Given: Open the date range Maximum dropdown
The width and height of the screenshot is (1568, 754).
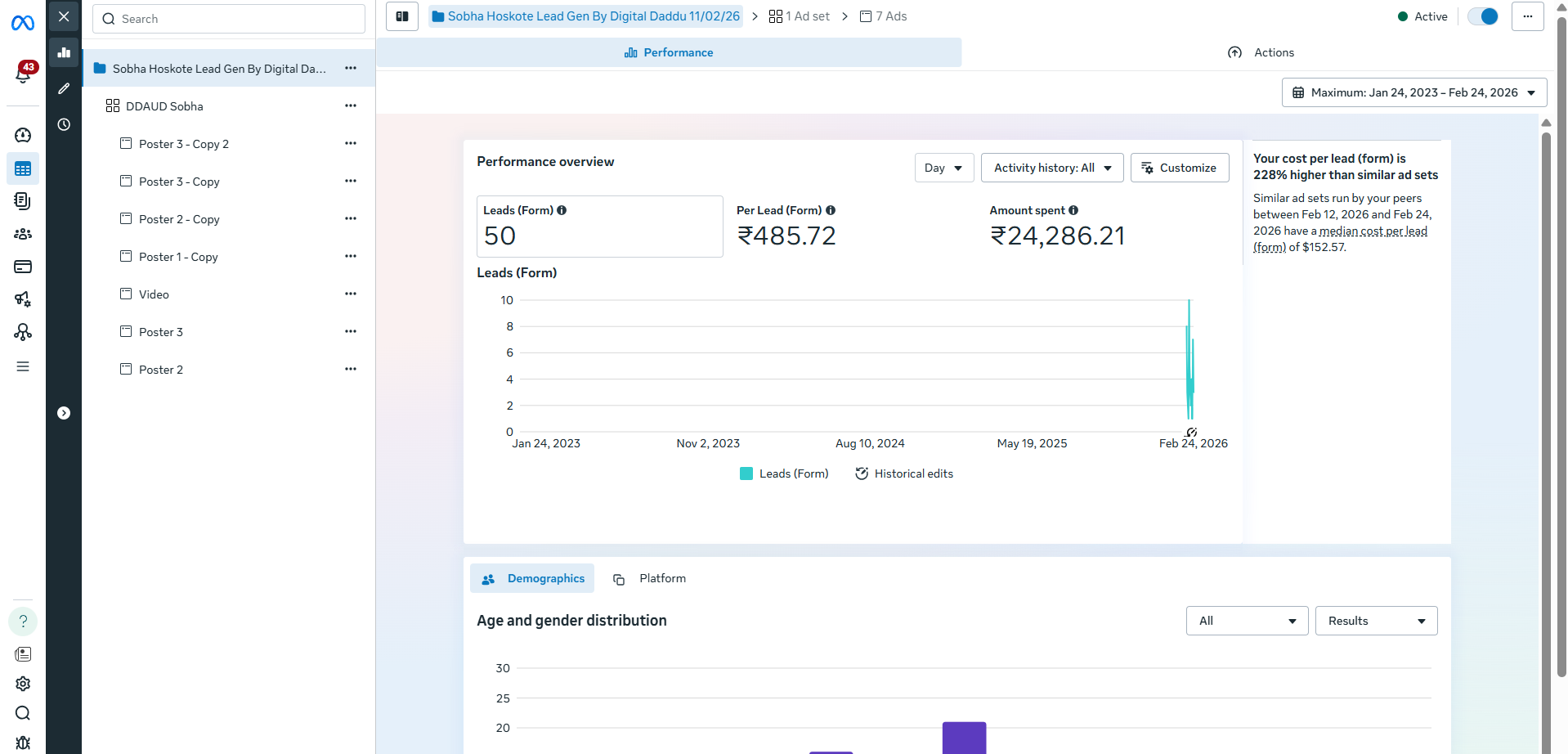Looking at the screenshot, I should 1413,92.
